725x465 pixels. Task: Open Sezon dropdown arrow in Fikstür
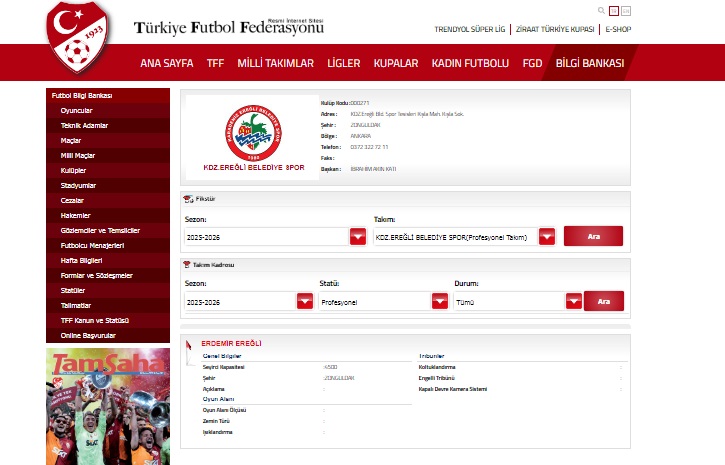point(358,237)
